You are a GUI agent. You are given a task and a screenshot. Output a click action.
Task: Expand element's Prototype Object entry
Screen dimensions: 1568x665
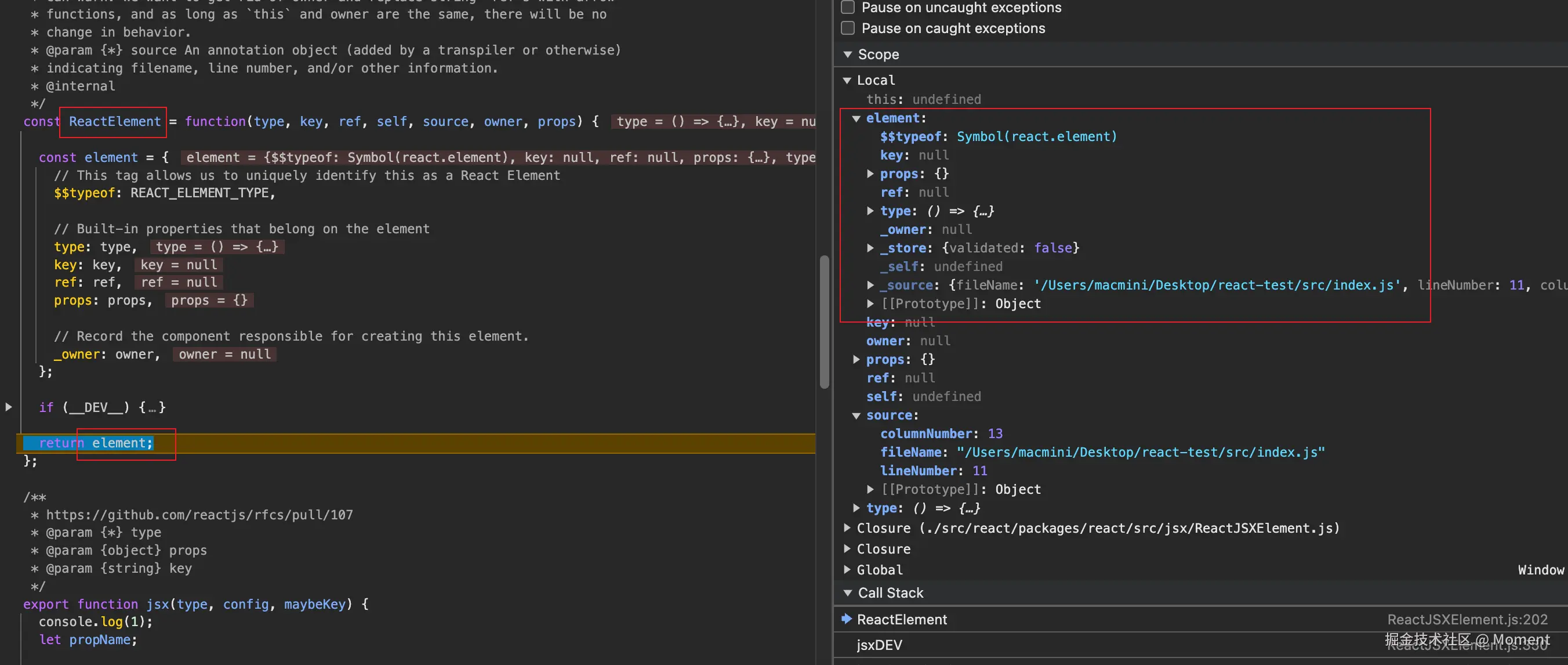[x=870, y=303]
